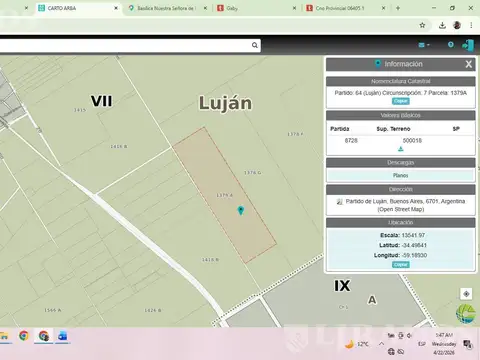Click the Luján map label
Viewport: 480px width, 360px height.
pos(225,103)
